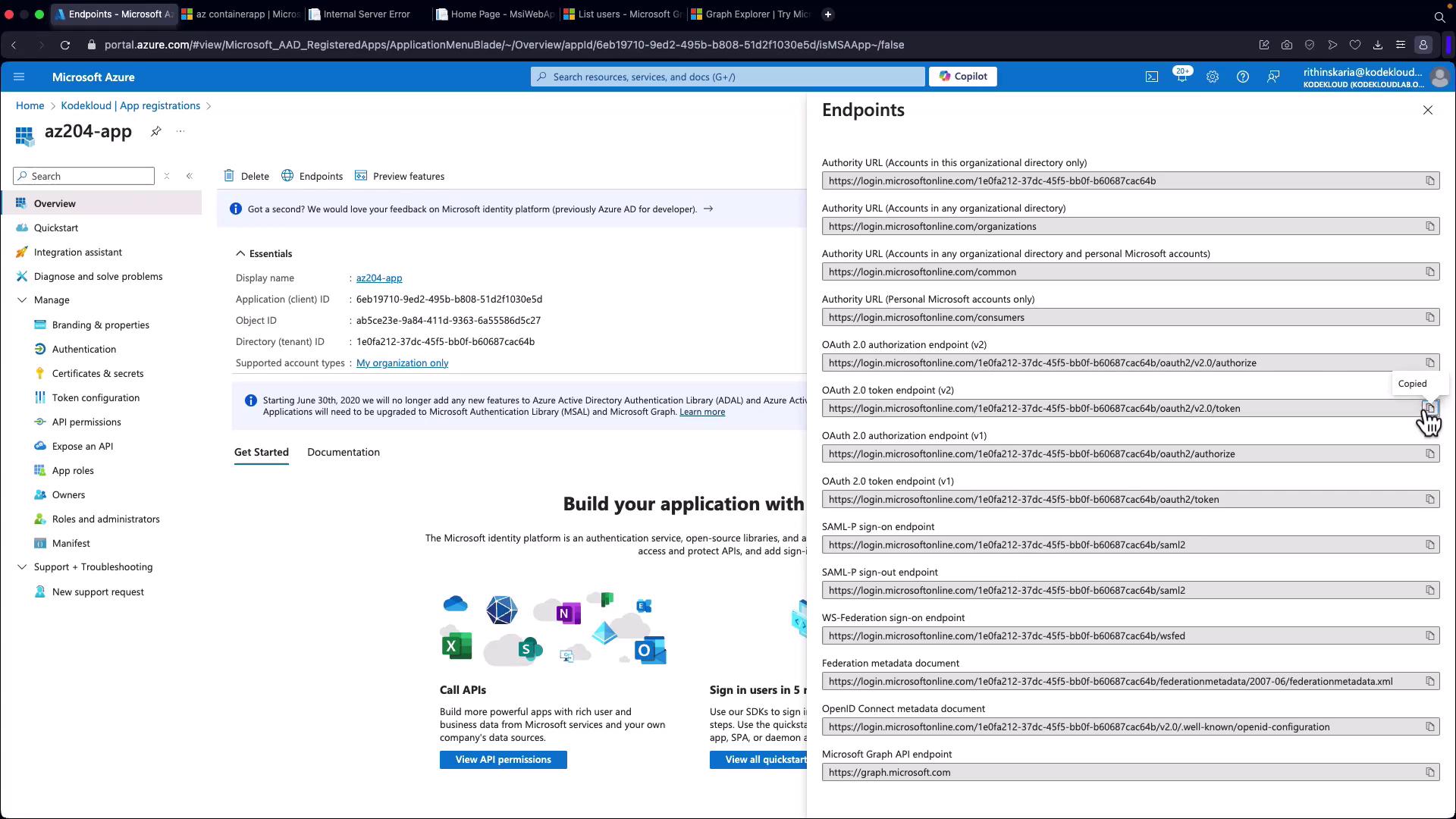This screenshot has height=819, width=1456.
Task: Click the Copilot button
Action: (962, 77)
